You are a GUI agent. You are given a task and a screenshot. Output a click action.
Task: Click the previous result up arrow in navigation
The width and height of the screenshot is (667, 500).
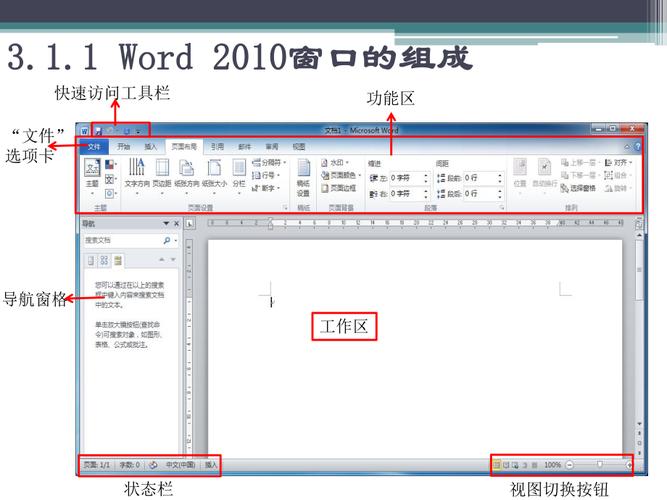click(162, 259)
